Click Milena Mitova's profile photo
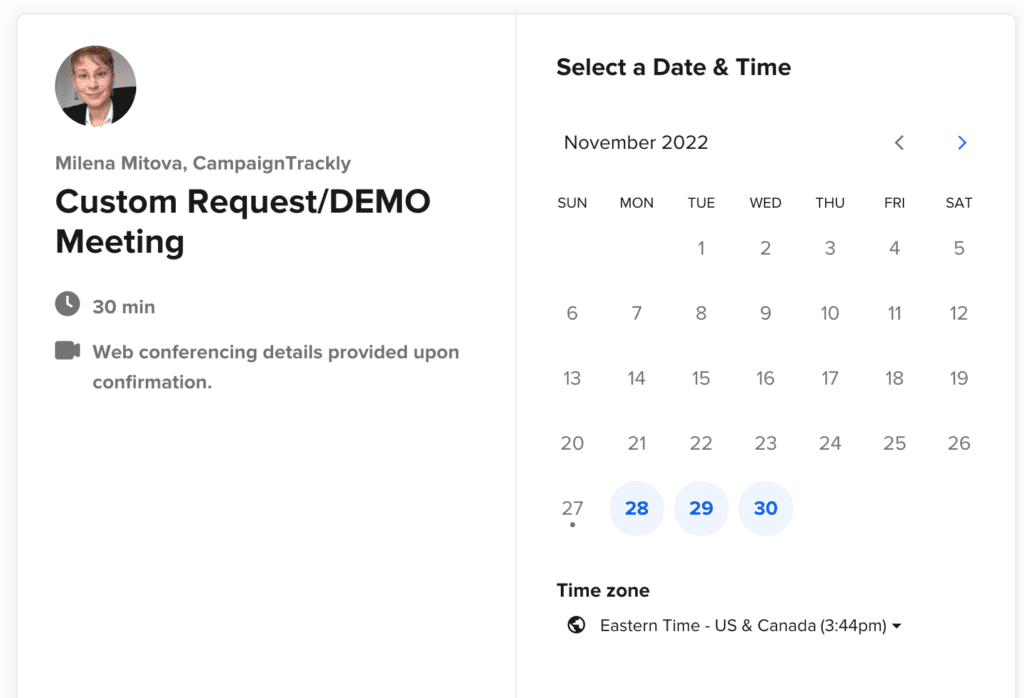Viewport: 1024px width, 698px height. 95,86
